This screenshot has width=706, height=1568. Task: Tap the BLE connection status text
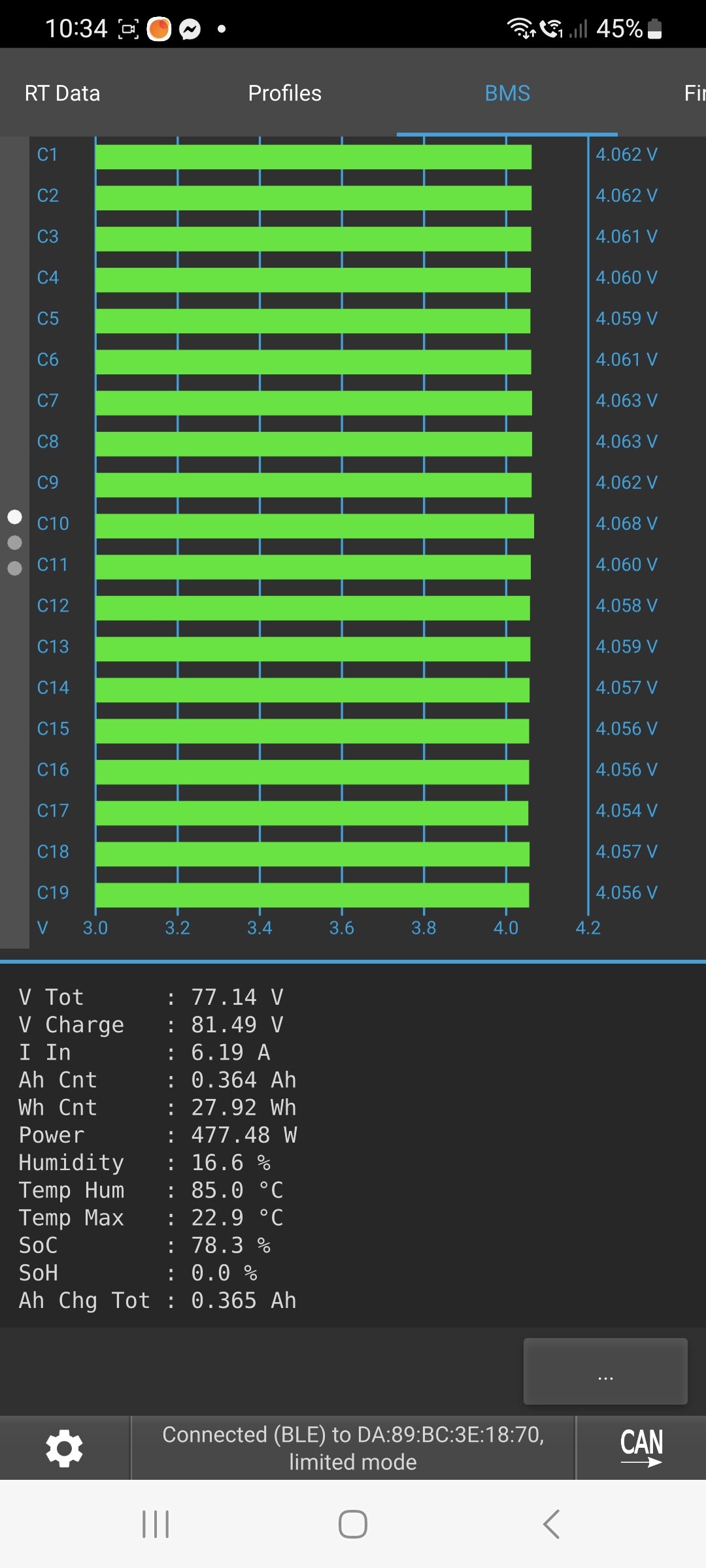coord(353,1448)
